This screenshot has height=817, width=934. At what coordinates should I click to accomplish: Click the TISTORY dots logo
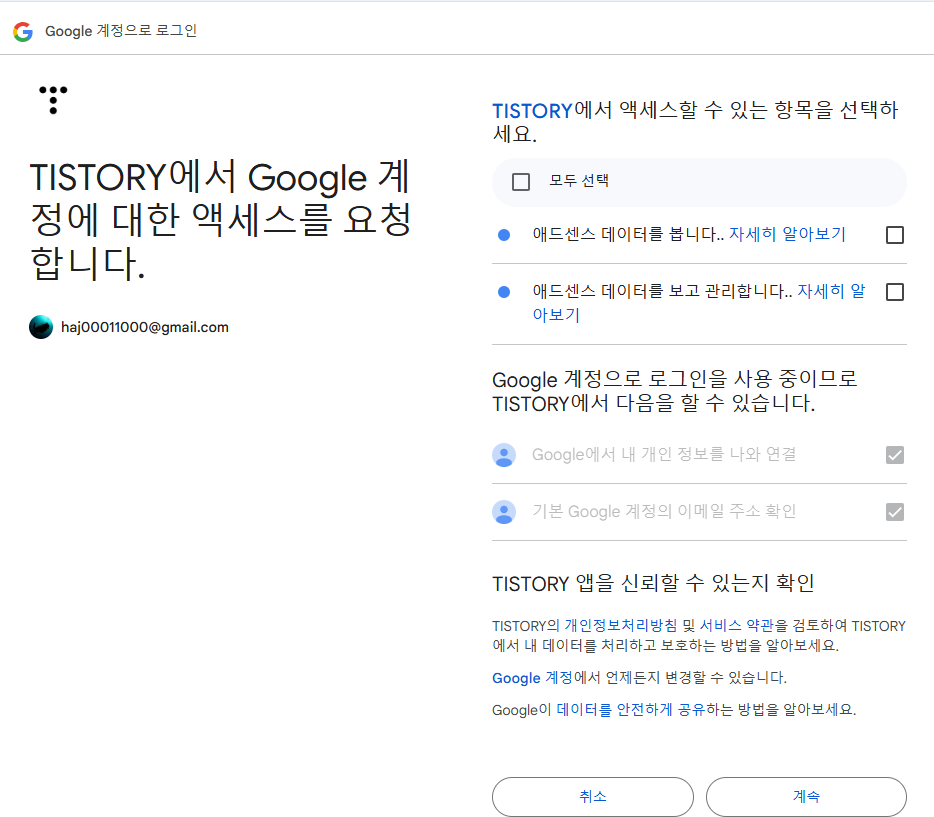click(x=53, y=100)
